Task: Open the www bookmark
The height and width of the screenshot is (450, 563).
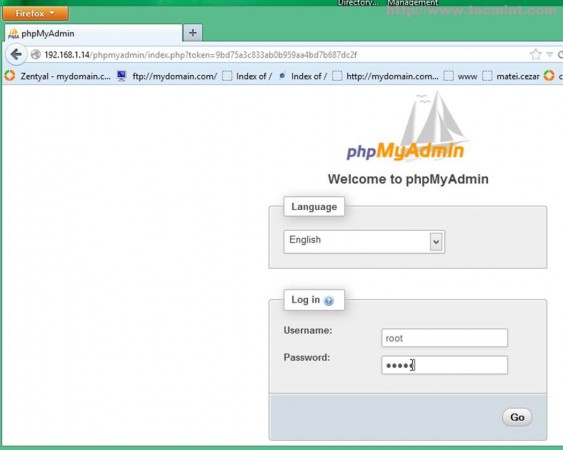Action: 461,76
